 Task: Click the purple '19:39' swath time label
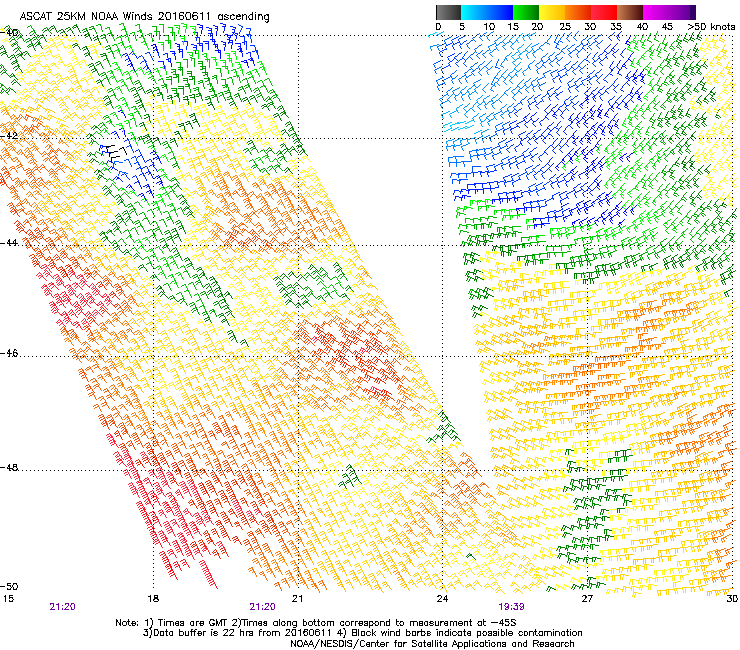click(511, 607)
